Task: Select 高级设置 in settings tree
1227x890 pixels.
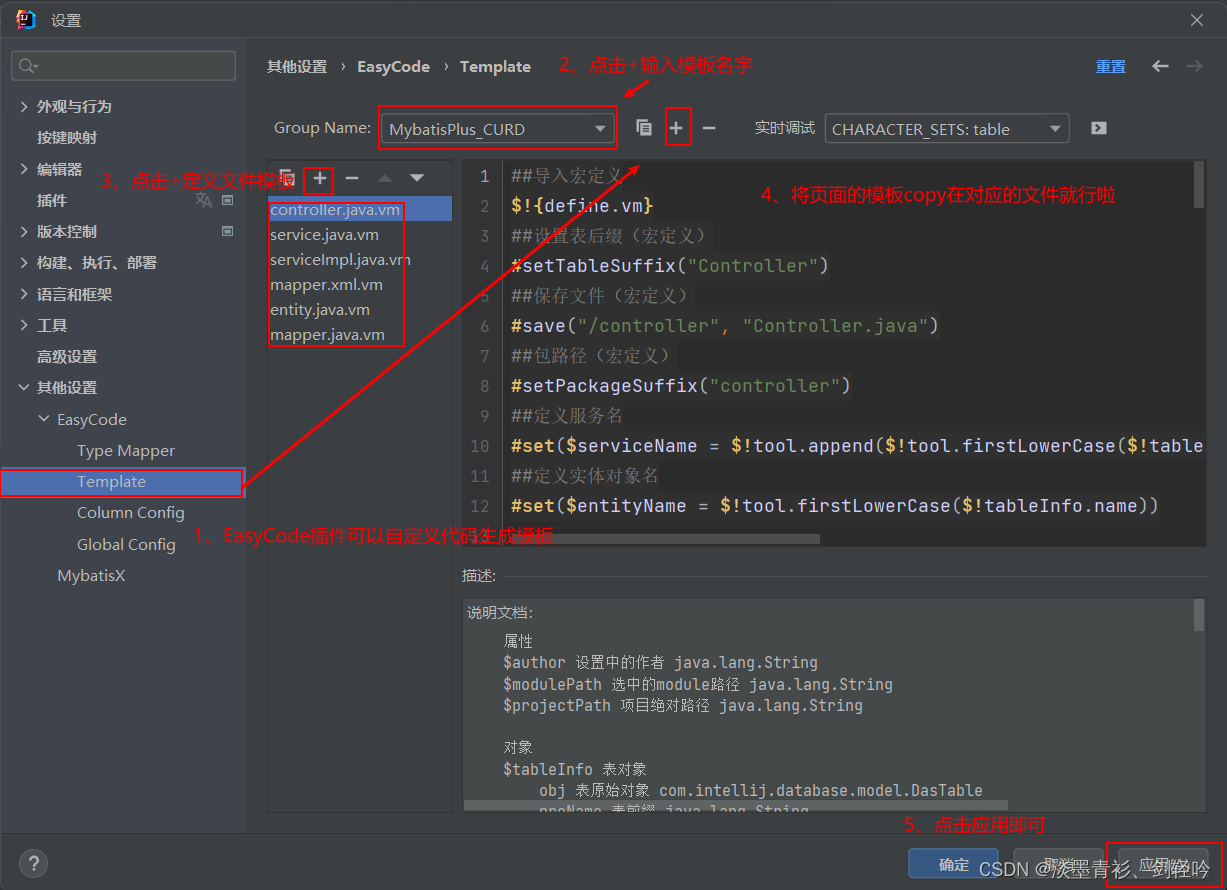Action: click(x=67, y=356)
